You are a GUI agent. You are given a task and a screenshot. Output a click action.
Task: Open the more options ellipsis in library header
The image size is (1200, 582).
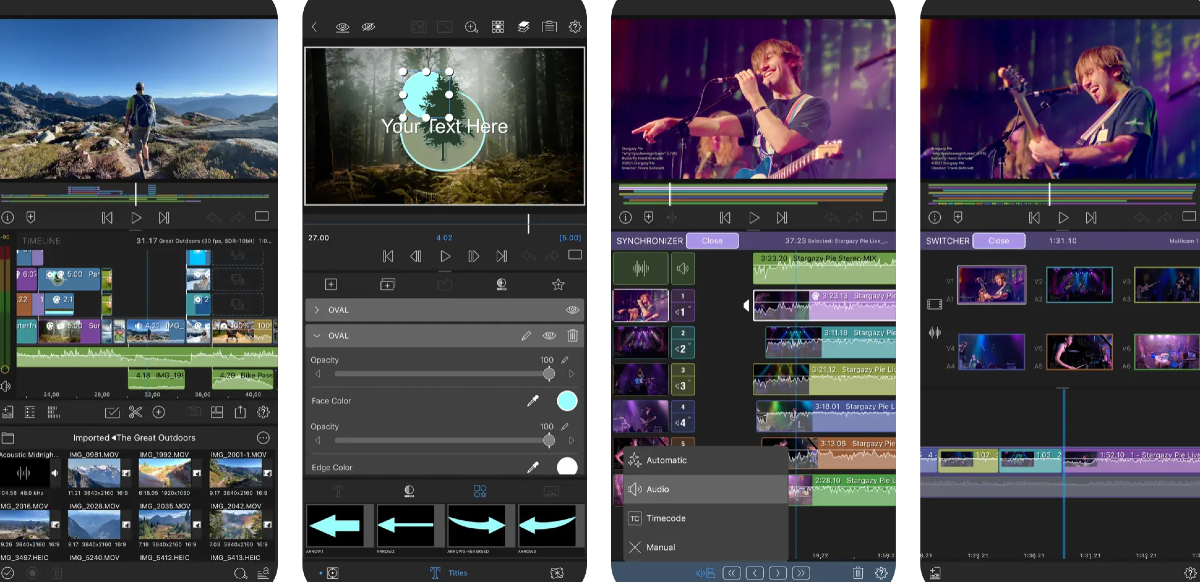[263, 438]
